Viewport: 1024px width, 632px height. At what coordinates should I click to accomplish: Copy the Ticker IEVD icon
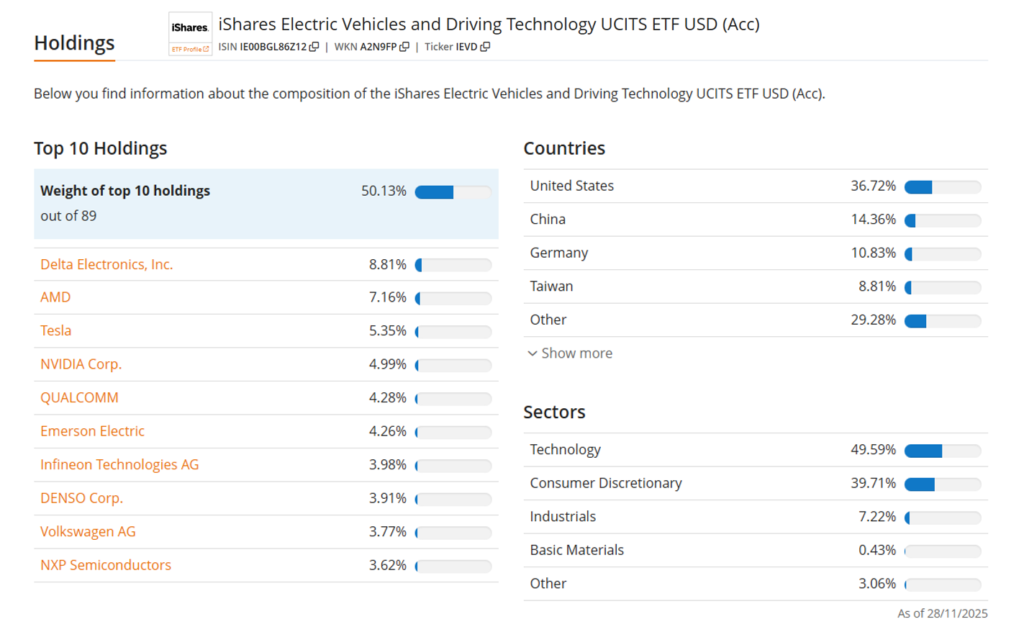(x=485, y=47)
